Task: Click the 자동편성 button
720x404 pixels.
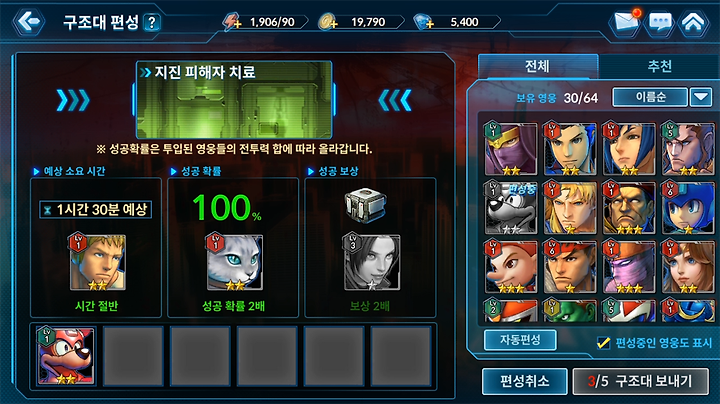Action: click(x=520, y=340)
